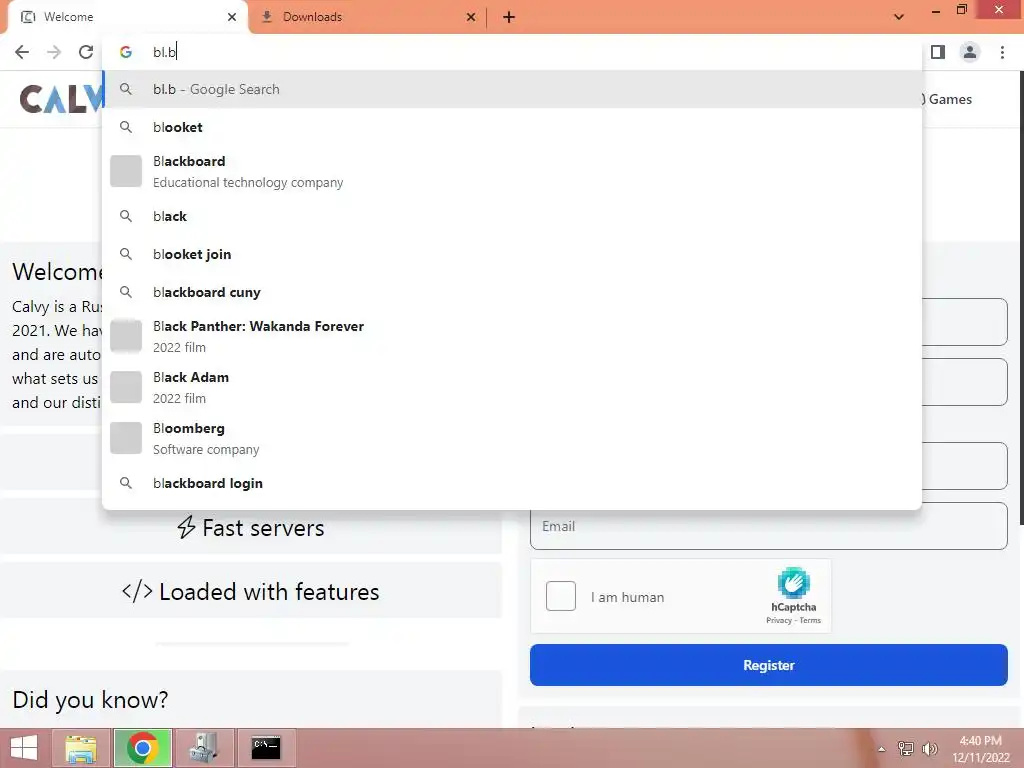Select Black Adam 2022 film suggestion

click(x=512, y=387)
